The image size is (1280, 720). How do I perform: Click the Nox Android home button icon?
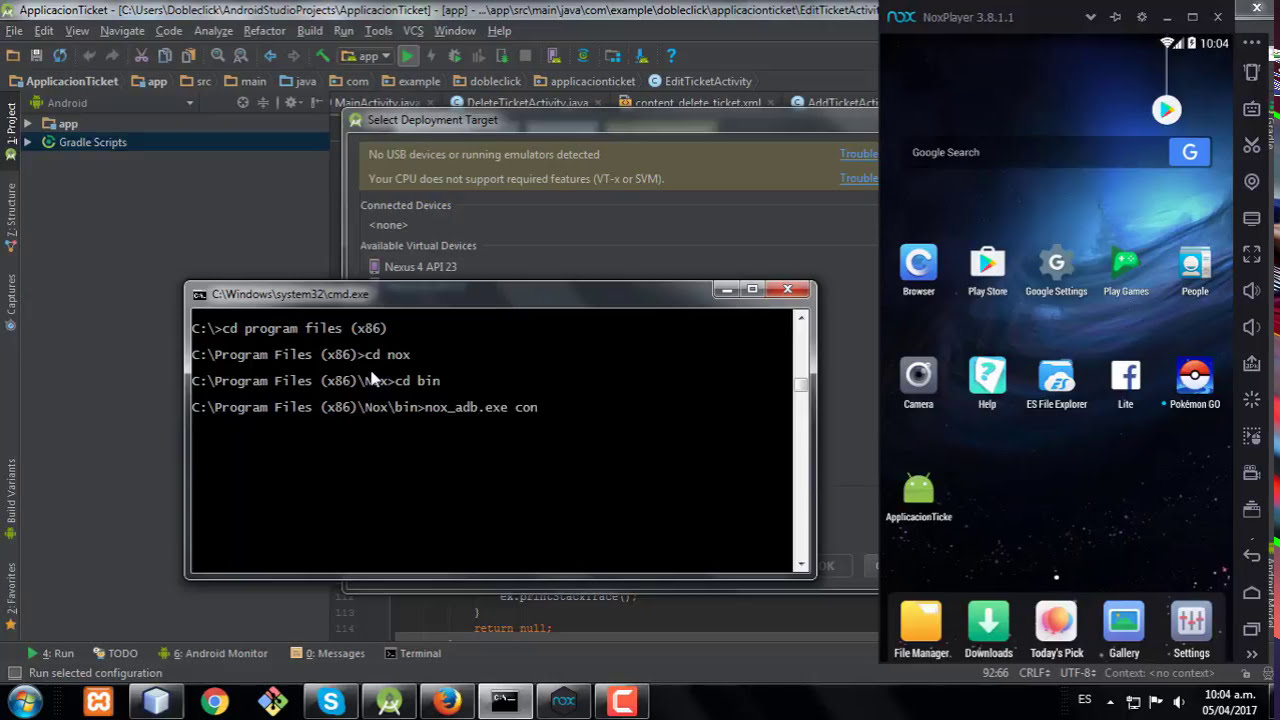pyautogui.click(x=1252, y=593)
